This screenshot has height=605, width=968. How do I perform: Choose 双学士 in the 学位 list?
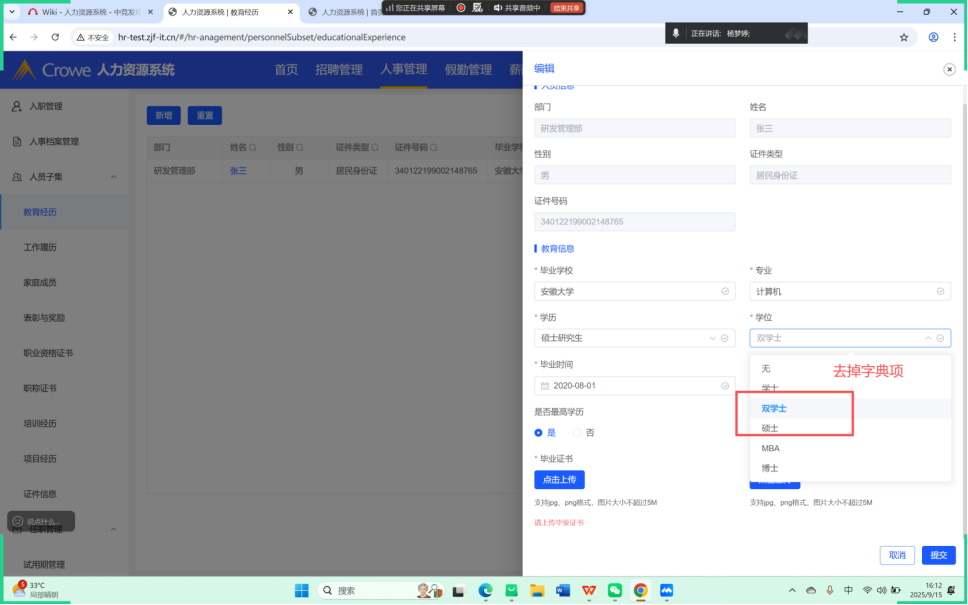850,409
